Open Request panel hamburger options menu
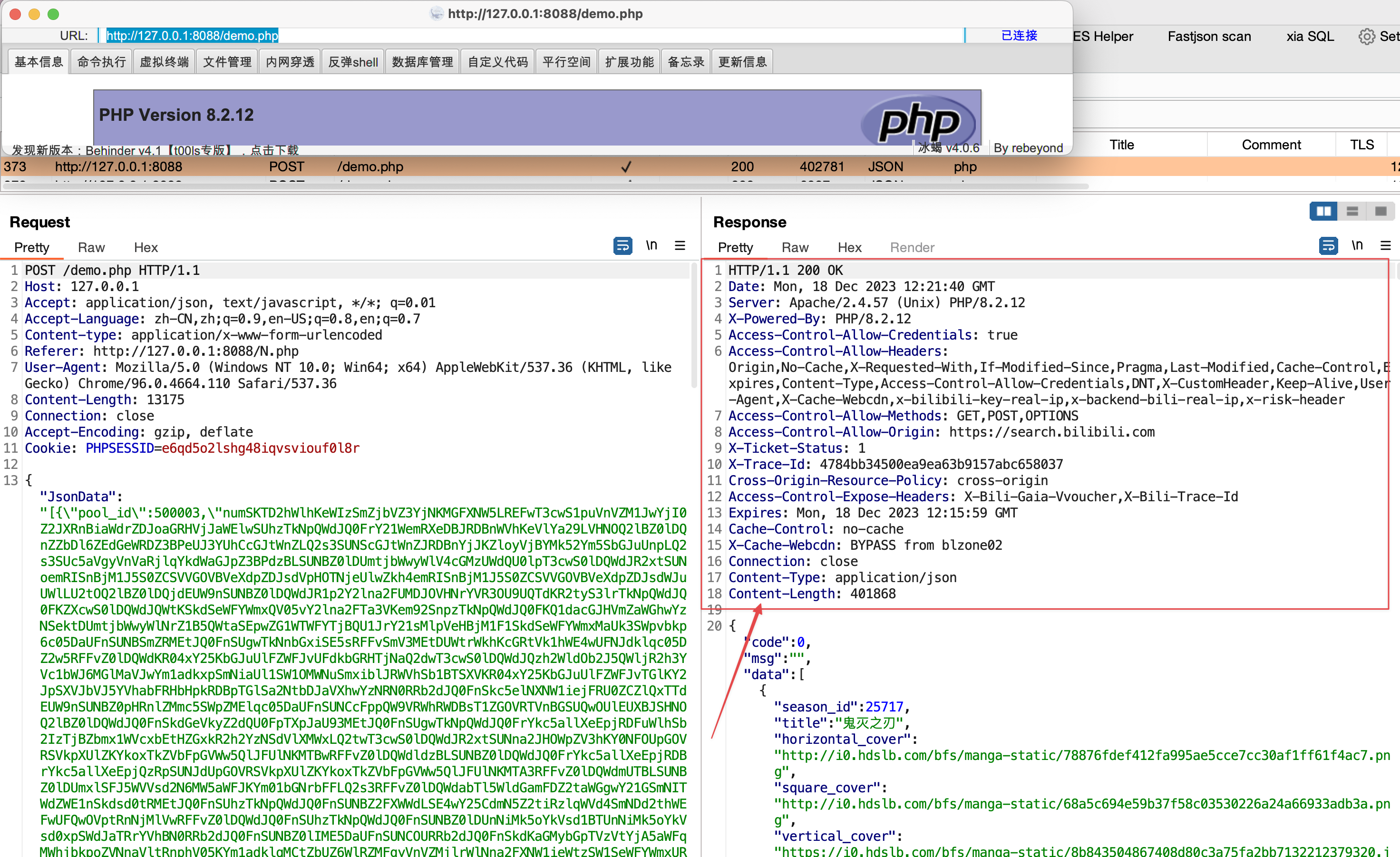This screenshot has width=1400, height=857. [680, 245]
